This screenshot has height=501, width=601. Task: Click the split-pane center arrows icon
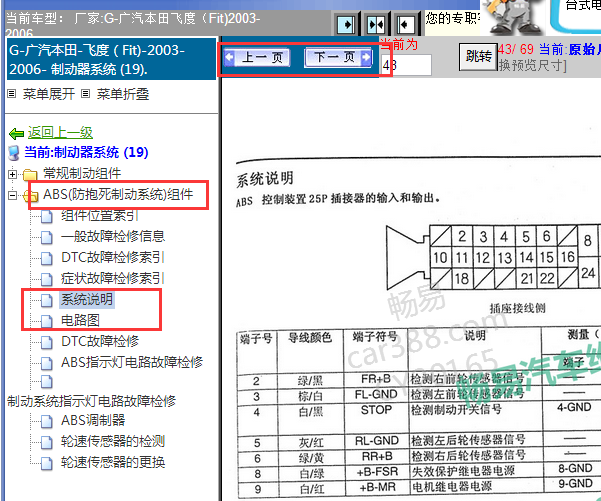coord(376,25)
